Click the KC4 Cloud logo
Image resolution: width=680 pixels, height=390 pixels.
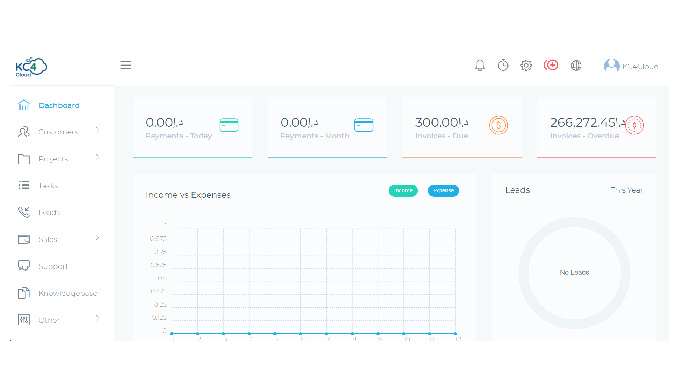[31, 67]
